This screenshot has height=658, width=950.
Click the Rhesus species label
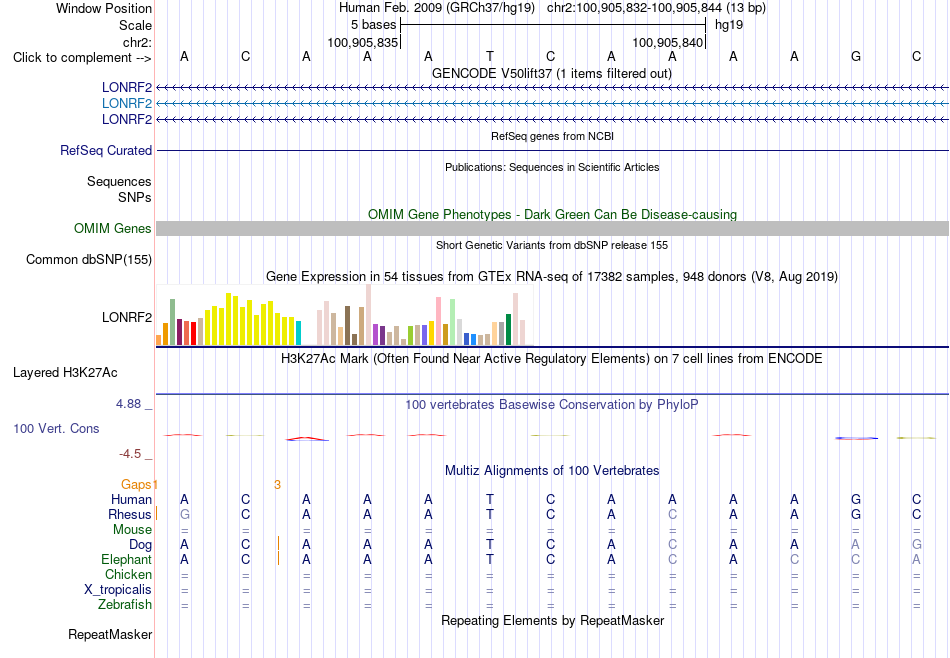click(x=130, y=514)
